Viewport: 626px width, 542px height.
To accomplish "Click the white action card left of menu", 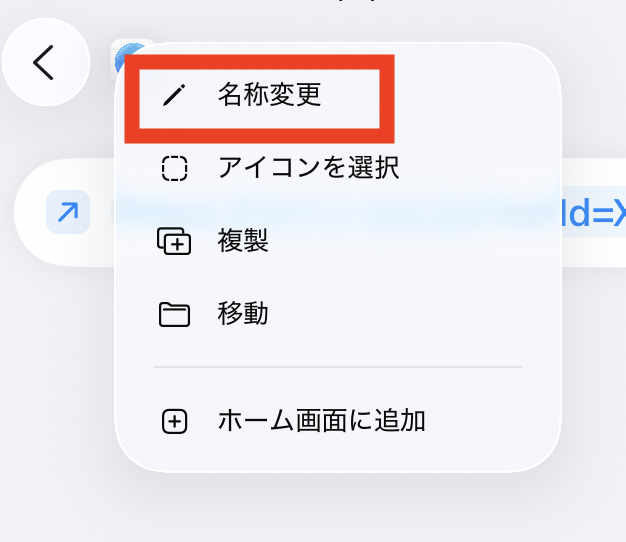I will [65, 212].
